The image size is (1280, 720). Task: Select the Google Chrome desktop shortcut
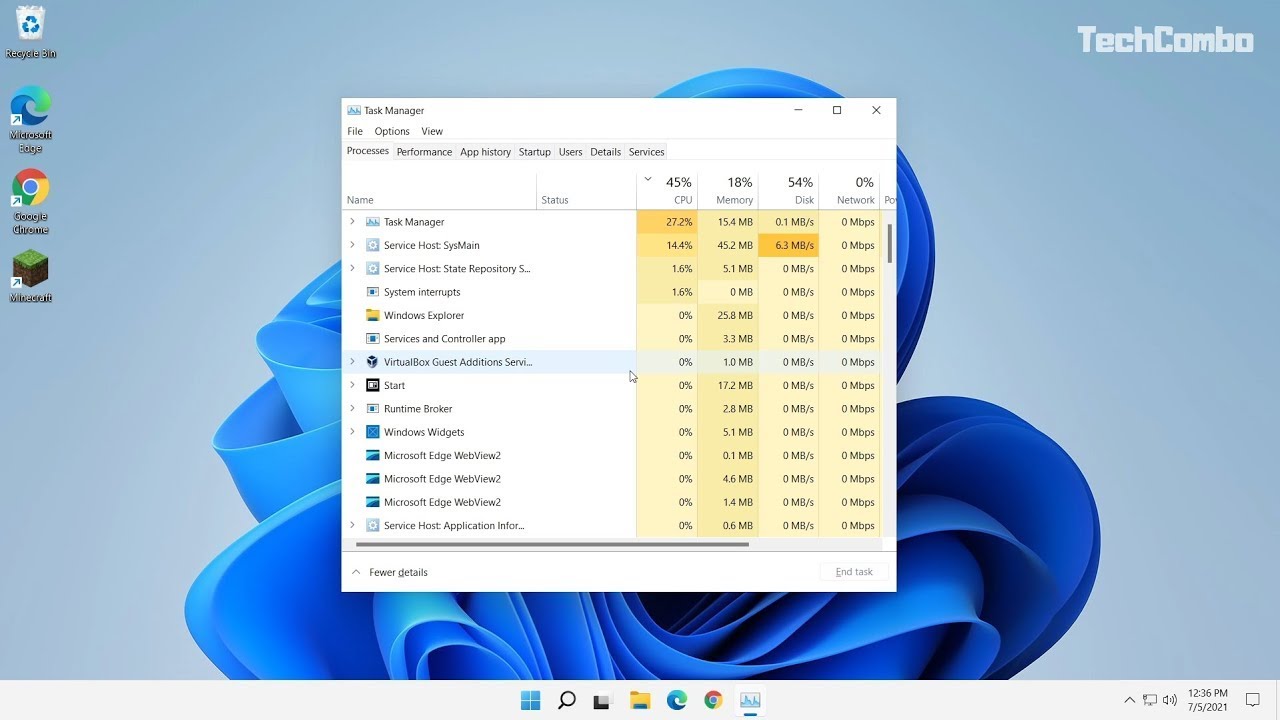pyautogui.click(x=31, y=202)
